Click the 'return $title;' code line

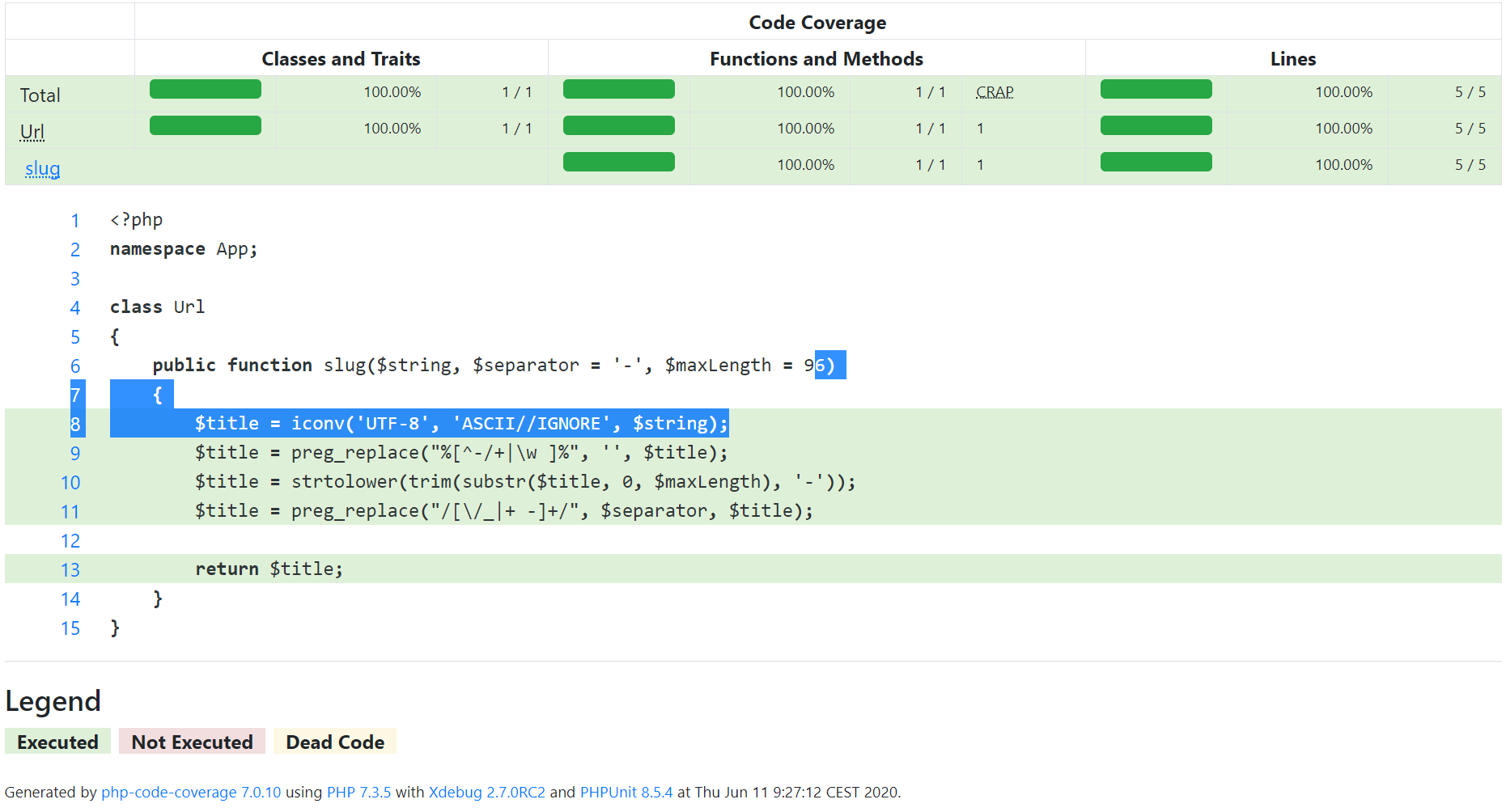[269, 569]
